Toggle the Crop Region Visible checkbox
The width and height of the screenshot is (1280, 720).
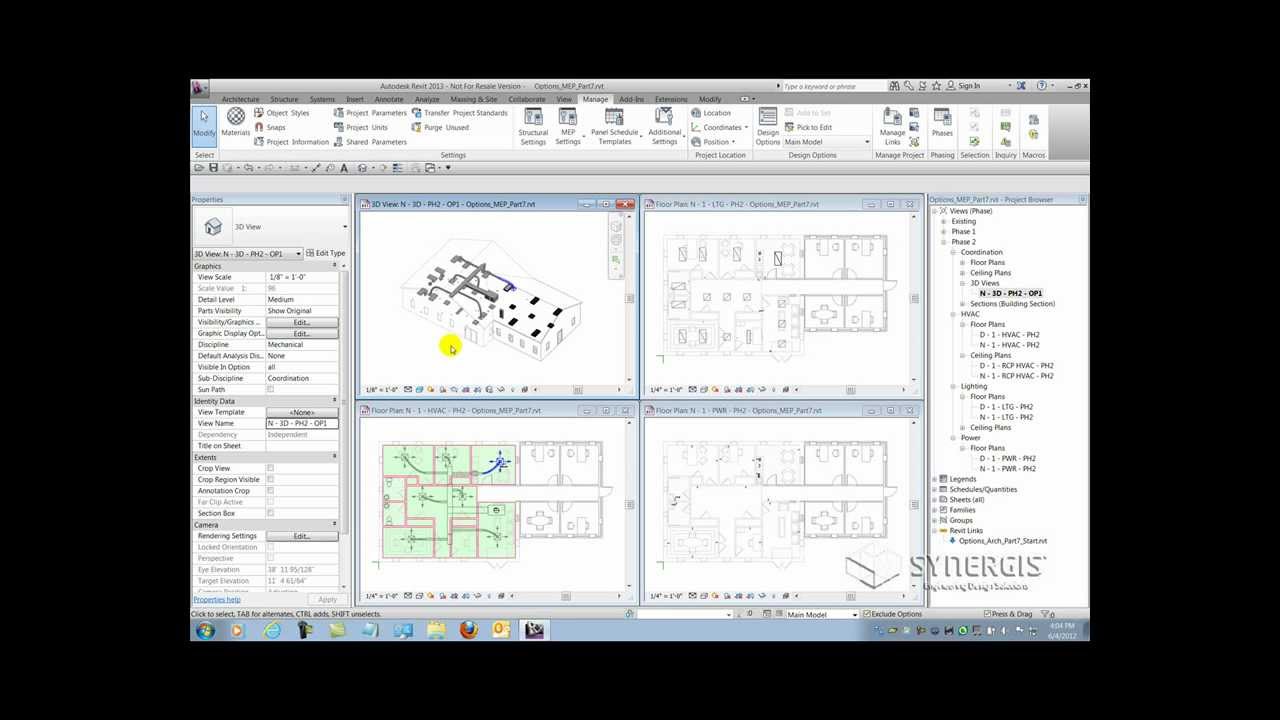click(270, 479)
